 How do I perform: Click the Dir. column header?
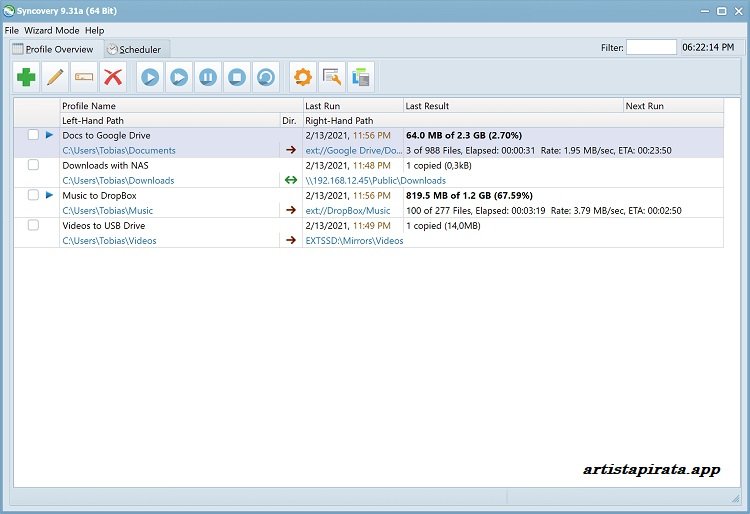tap(291, 120)
